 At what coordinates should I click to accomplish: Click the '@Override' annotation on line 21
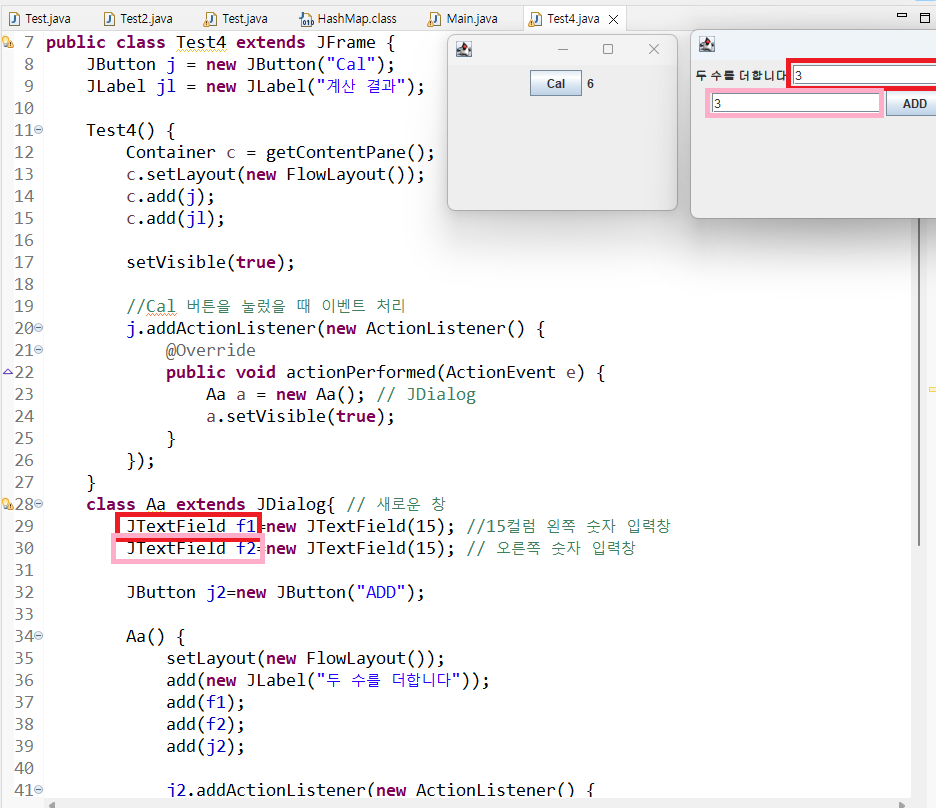click(211, 350)
